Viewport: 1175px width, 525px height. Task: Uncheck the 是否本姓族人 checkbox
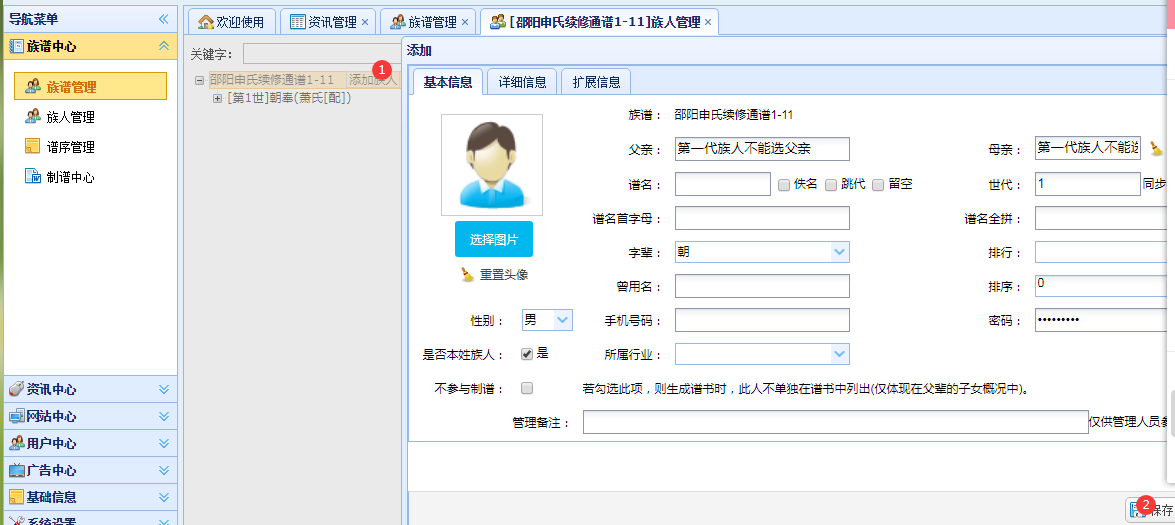pyautogui.click(x=527, y=354)
